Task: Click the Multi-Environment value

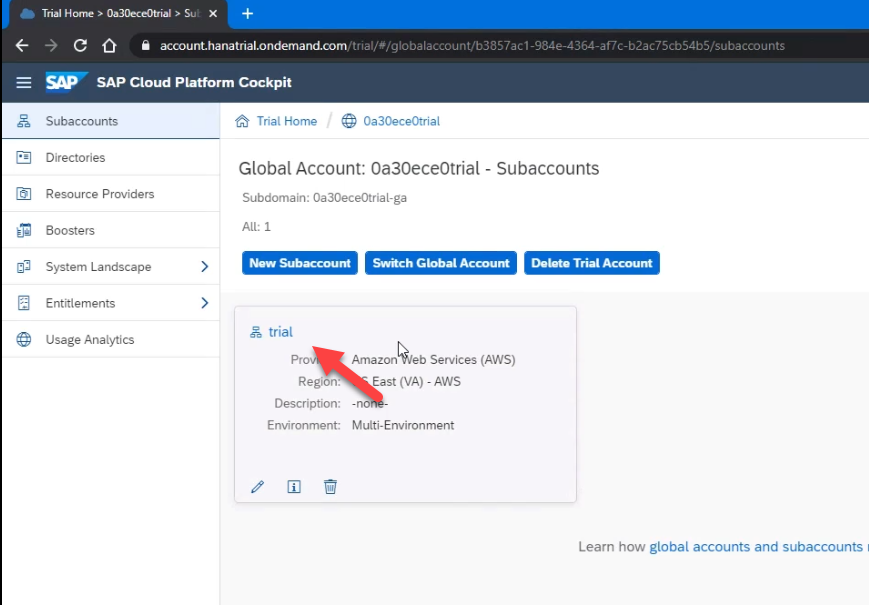Action: point(403,425)
